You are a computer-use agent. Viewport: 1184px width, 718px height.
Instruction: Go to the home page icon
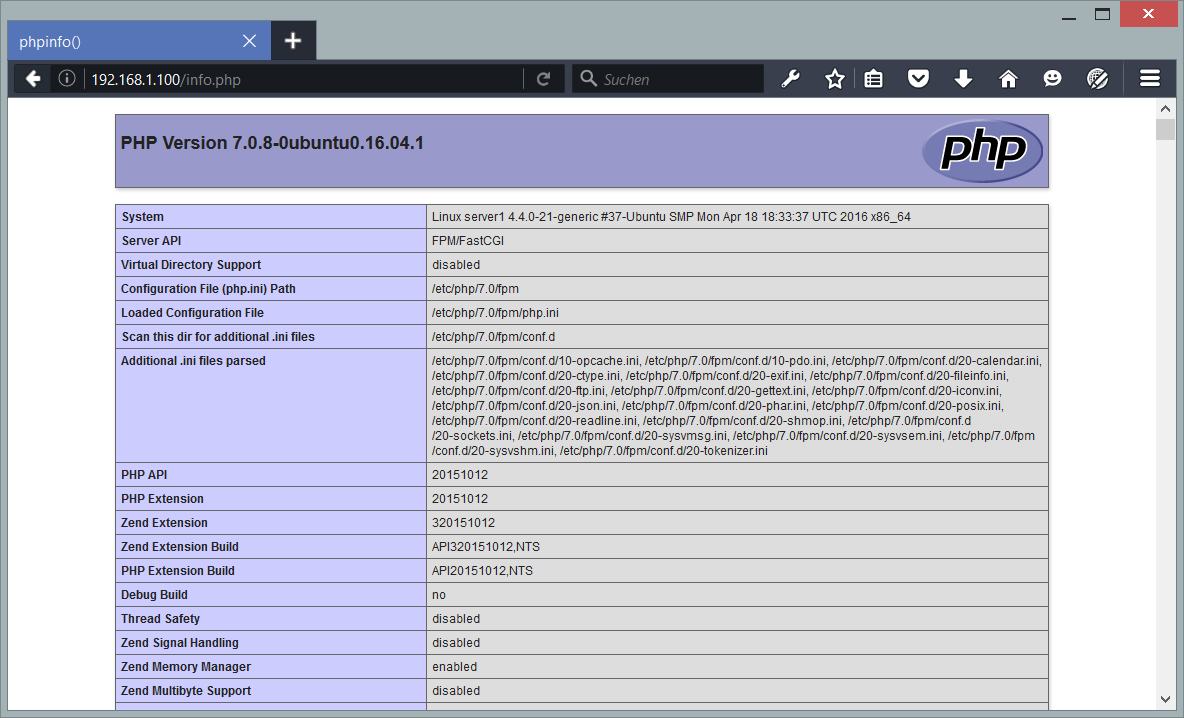point(1008,79)
